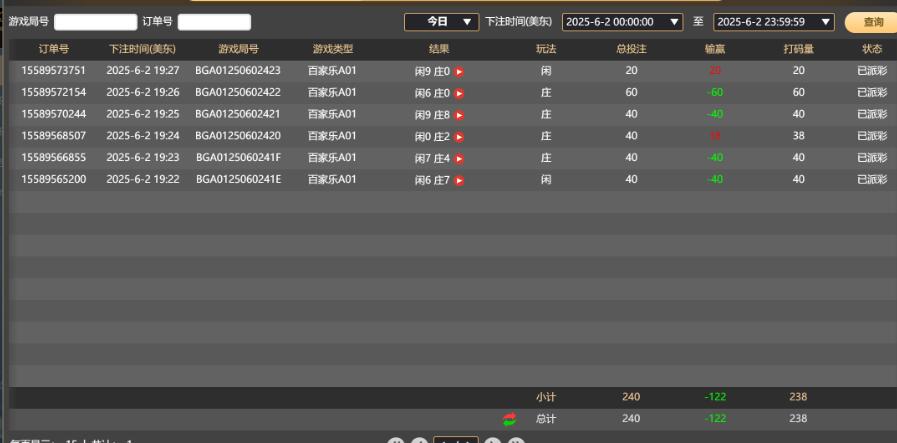Play the 闲6 庄7 result video
Screen dimensions: 897x443
click(x=460, y=181)
